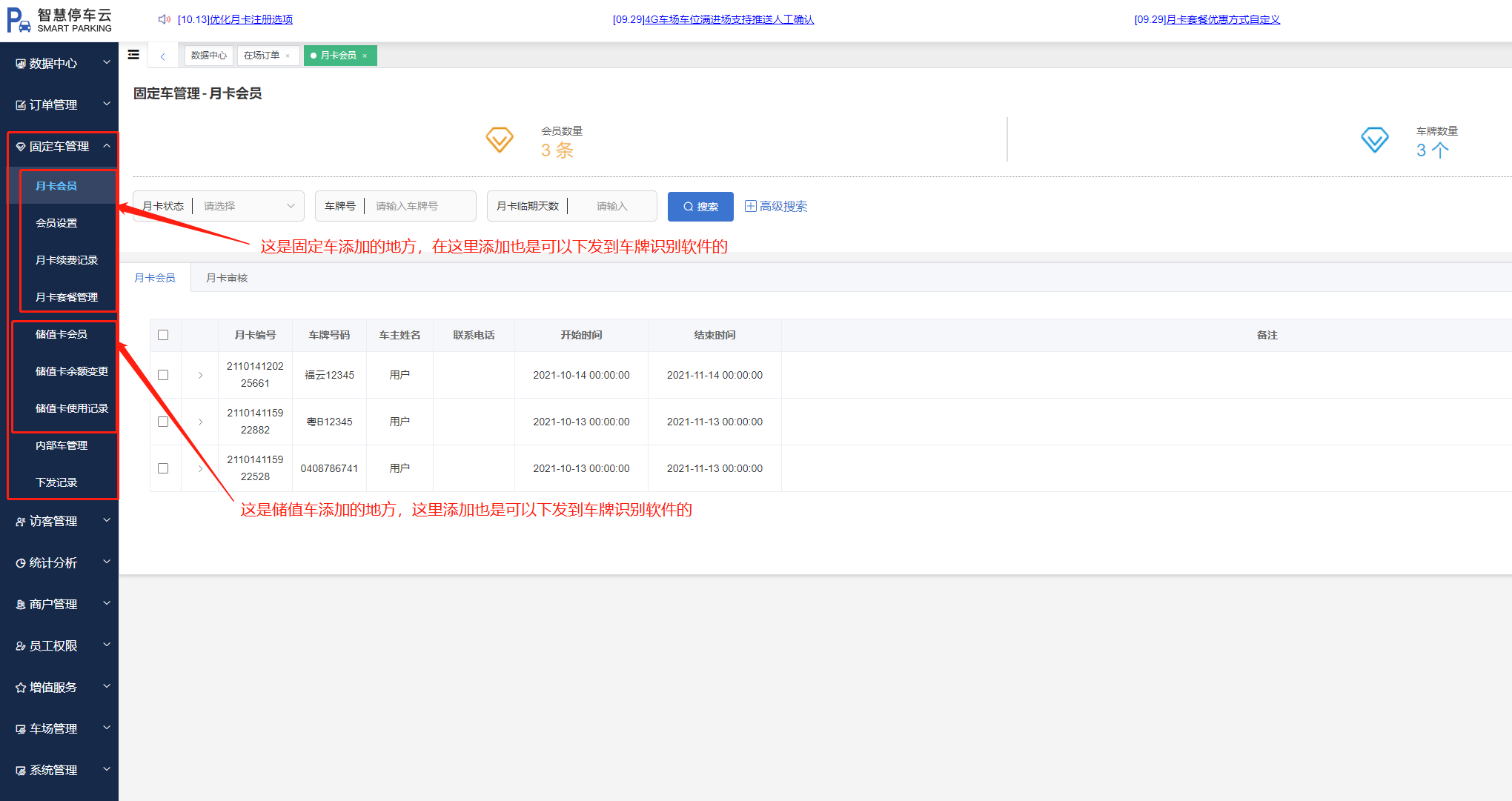
Task: Expand the 数据中心 sidebar menu
Action: tap(107, 63)
